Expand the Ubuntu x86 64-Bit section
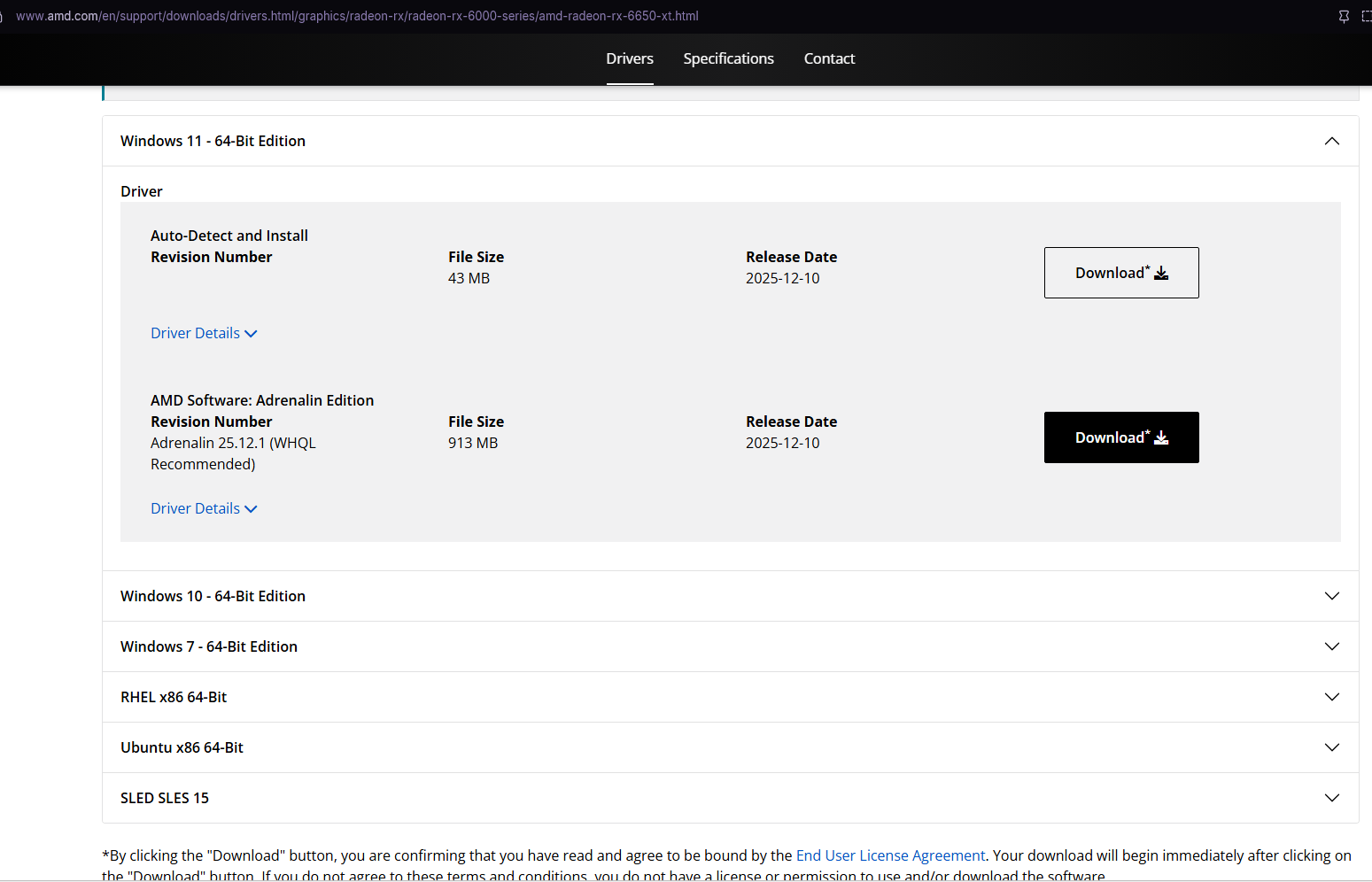The width and height of the screenshot is (1372, 882). coord(182,747)
